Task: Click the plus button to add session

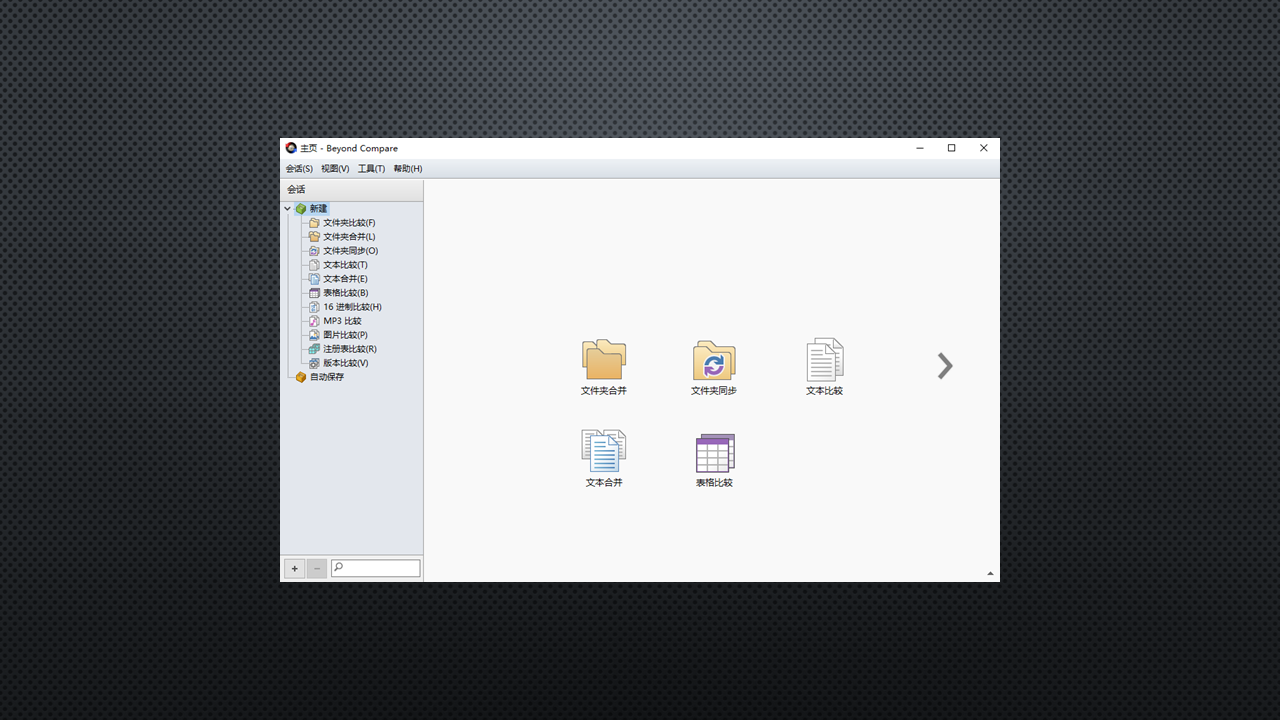Action: [294, 569]
